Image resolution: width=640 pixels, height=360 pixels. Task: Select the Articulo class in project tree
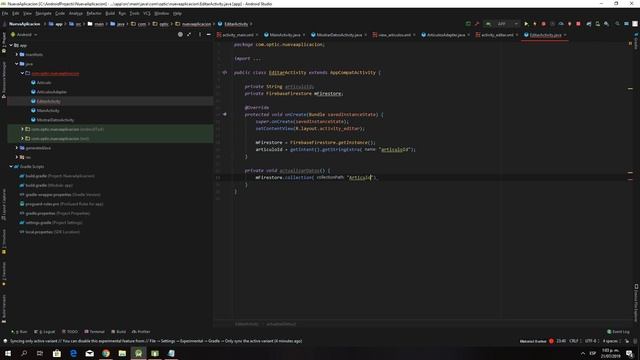coord(44,82)
